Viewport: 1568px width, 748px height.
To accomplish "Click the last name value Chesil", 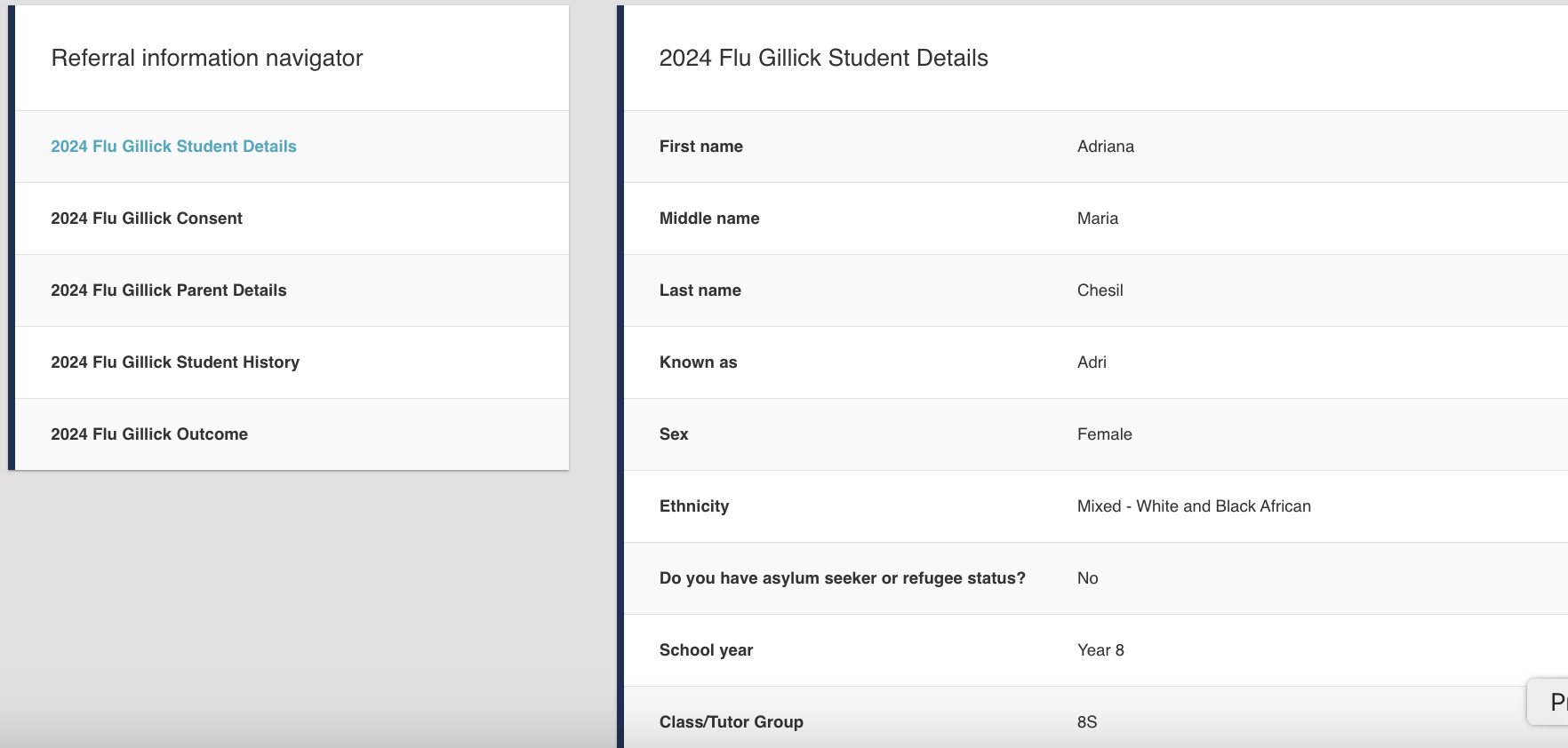I will pos(1100,290).
